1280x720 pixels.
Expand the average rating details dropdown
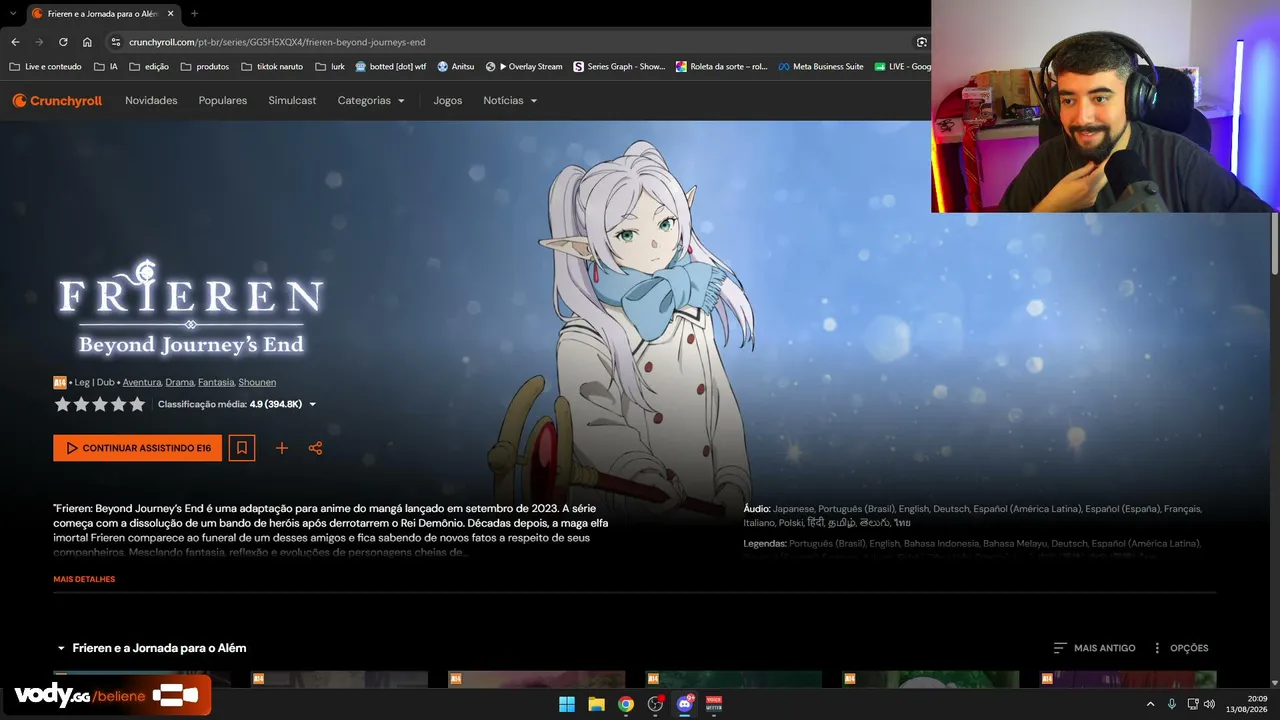point(313,404)
